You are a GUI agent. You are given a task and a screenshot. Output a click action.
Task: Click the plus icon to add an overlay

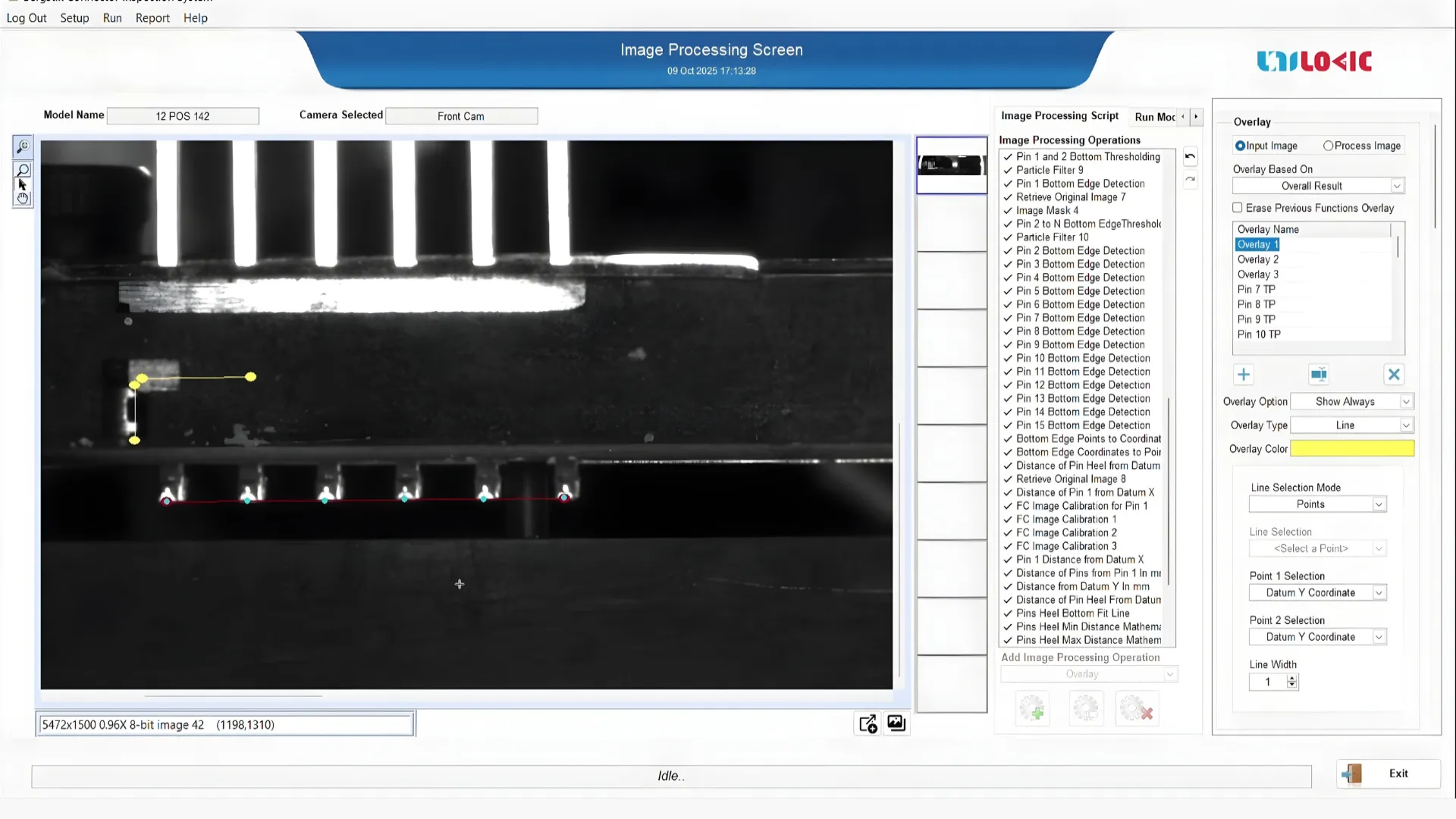(1244, 375)
